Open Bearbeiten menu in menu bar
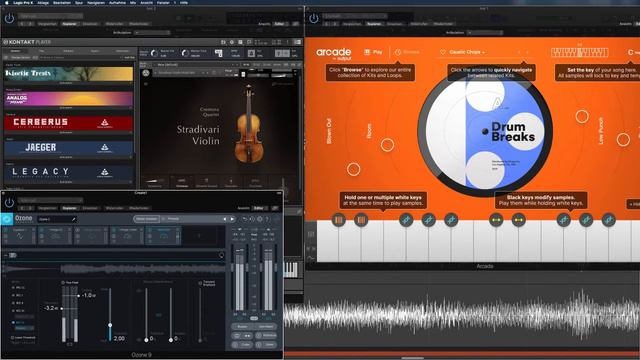Viewport: 640px width, 360px height. tap(62, 2)
